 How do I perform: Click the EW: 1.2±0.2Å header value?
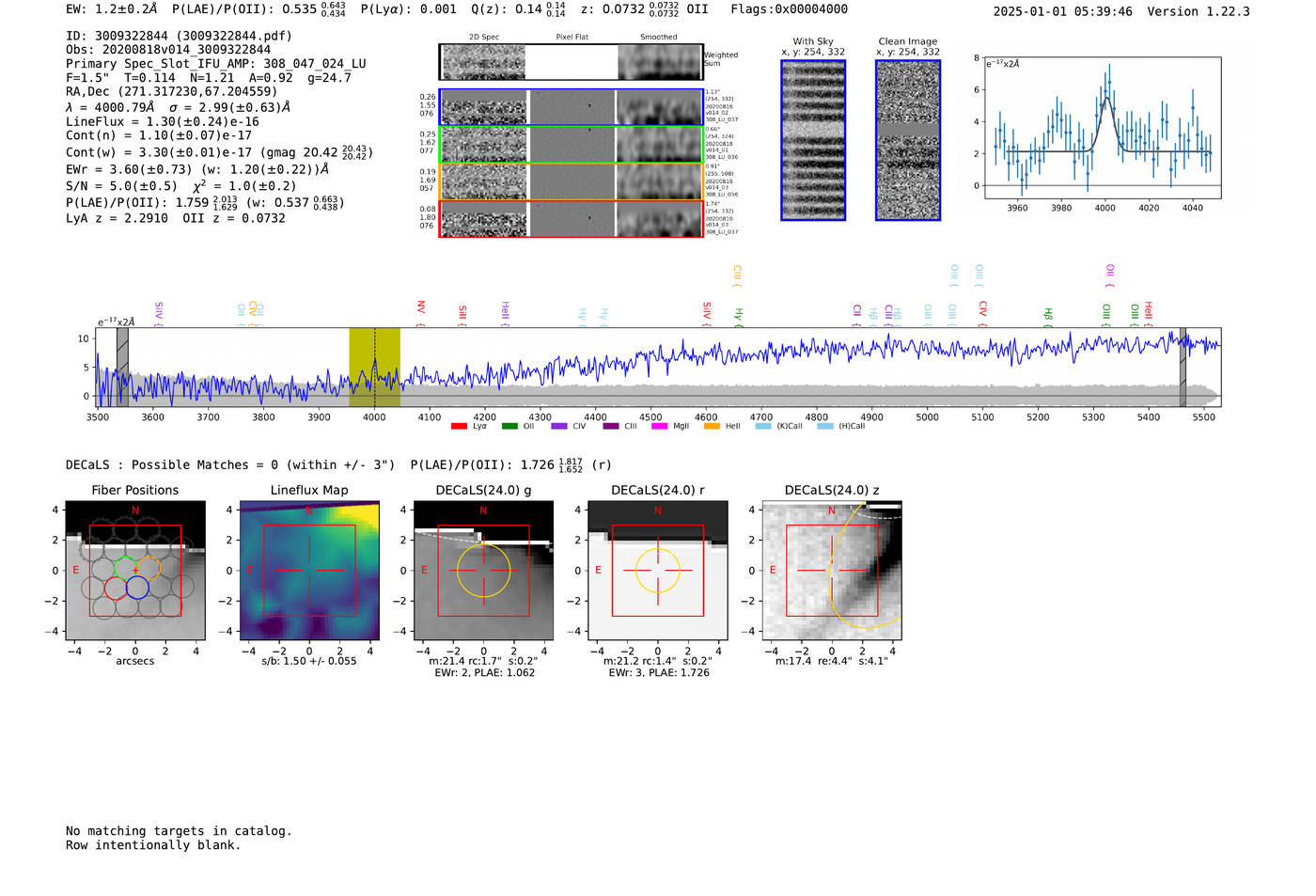click(x=112, y=9)
